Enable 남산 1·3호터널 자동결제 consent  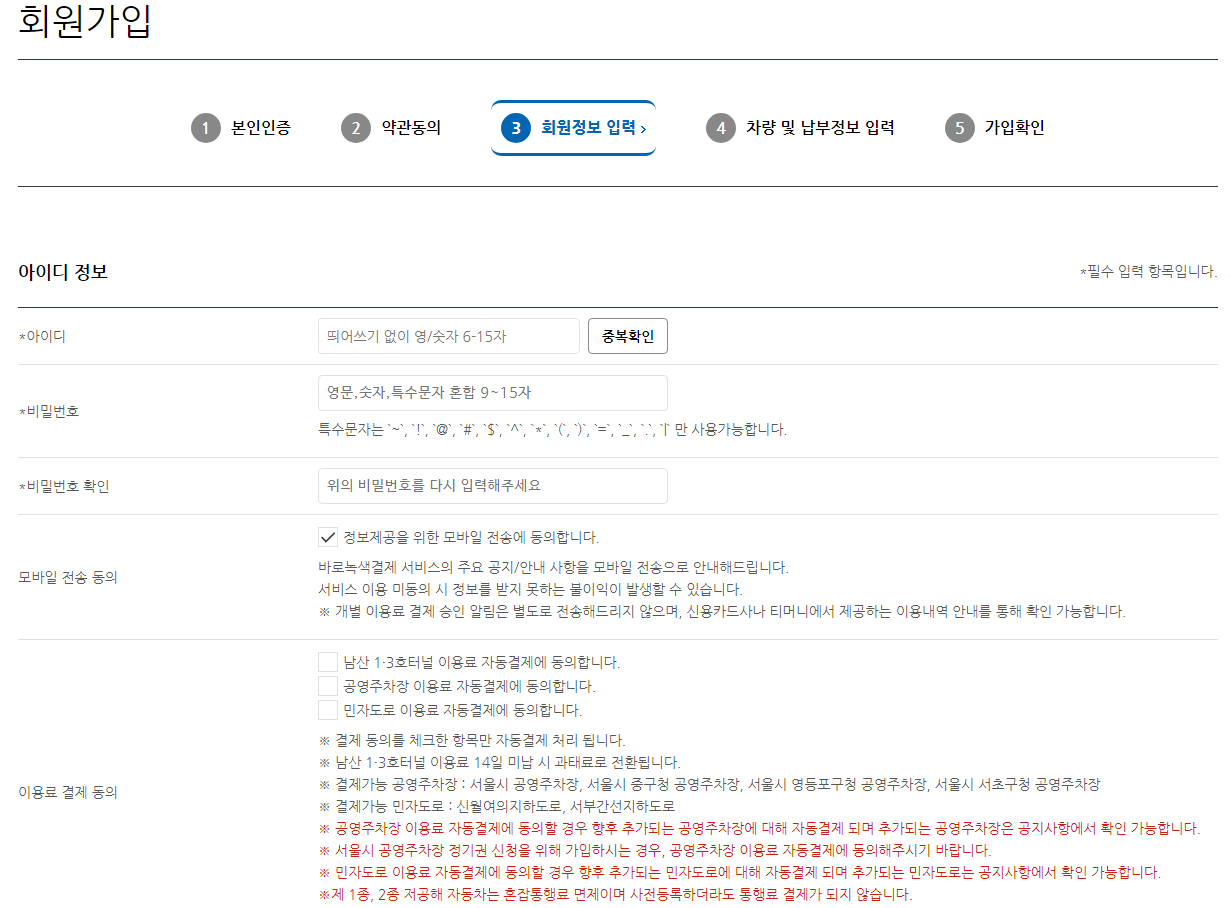pyautogui.click(x=326, y=662)
